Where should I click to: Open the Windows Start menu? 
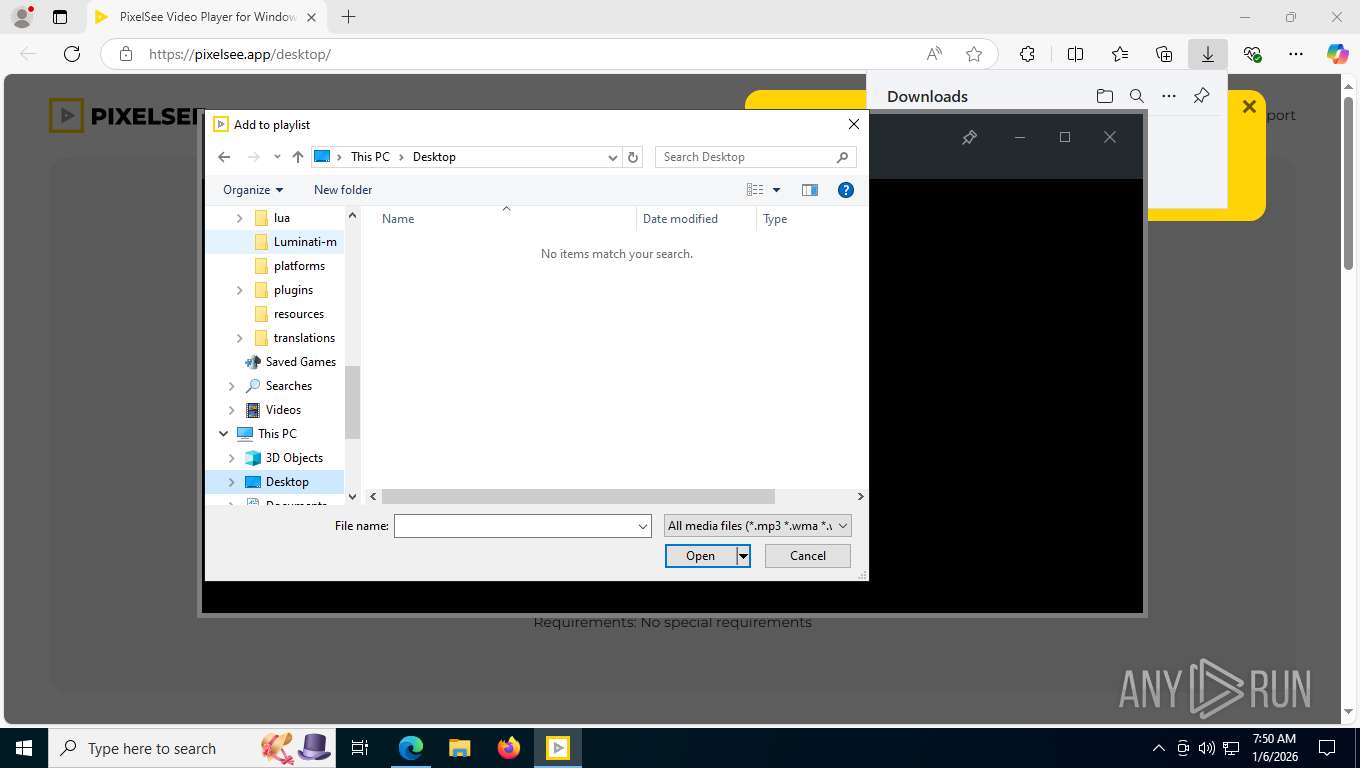(x=24, y=748)
